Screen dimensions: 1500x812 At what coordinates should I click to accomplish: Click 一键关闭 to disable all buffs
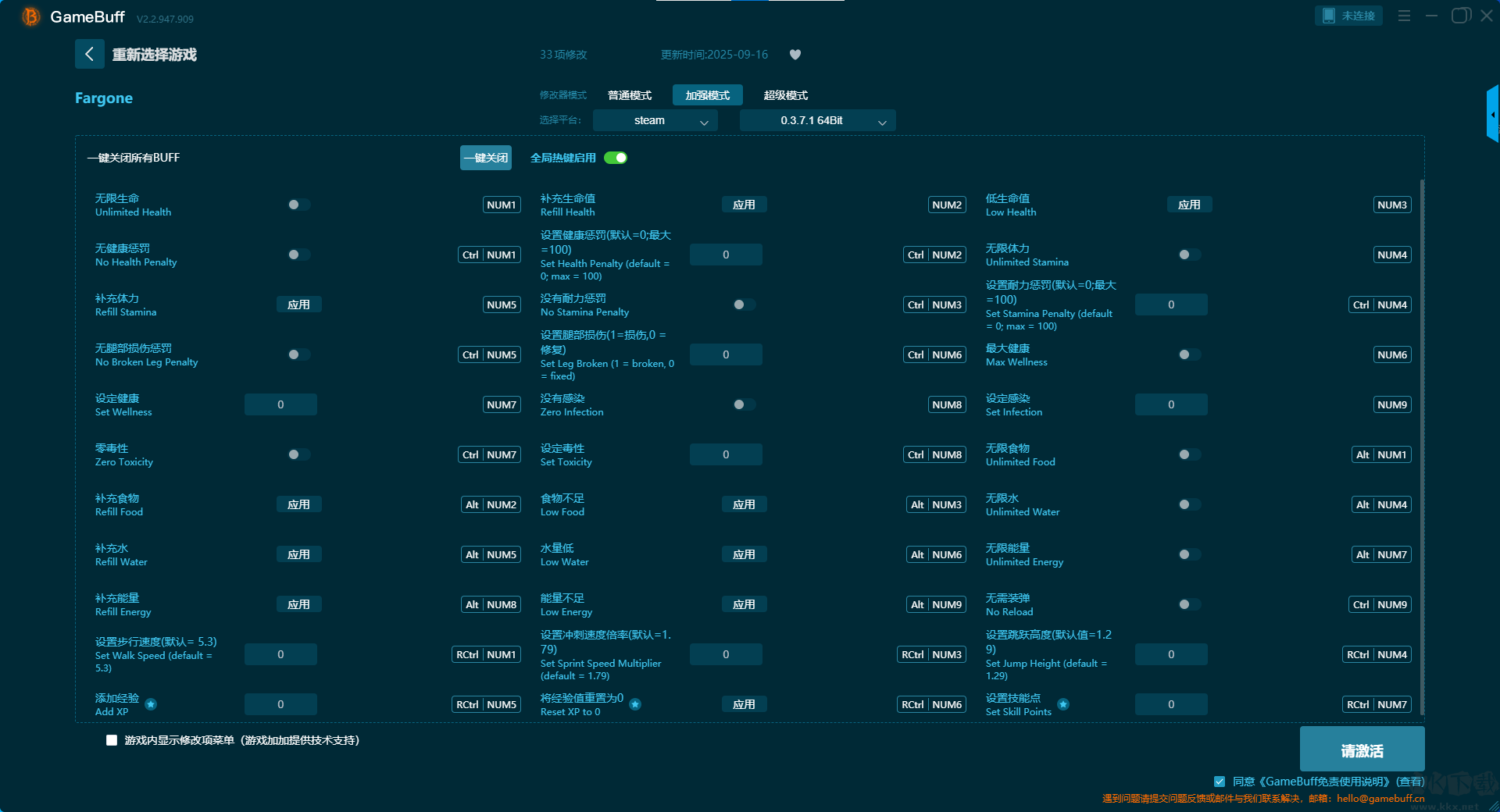(x=486, y=158)
